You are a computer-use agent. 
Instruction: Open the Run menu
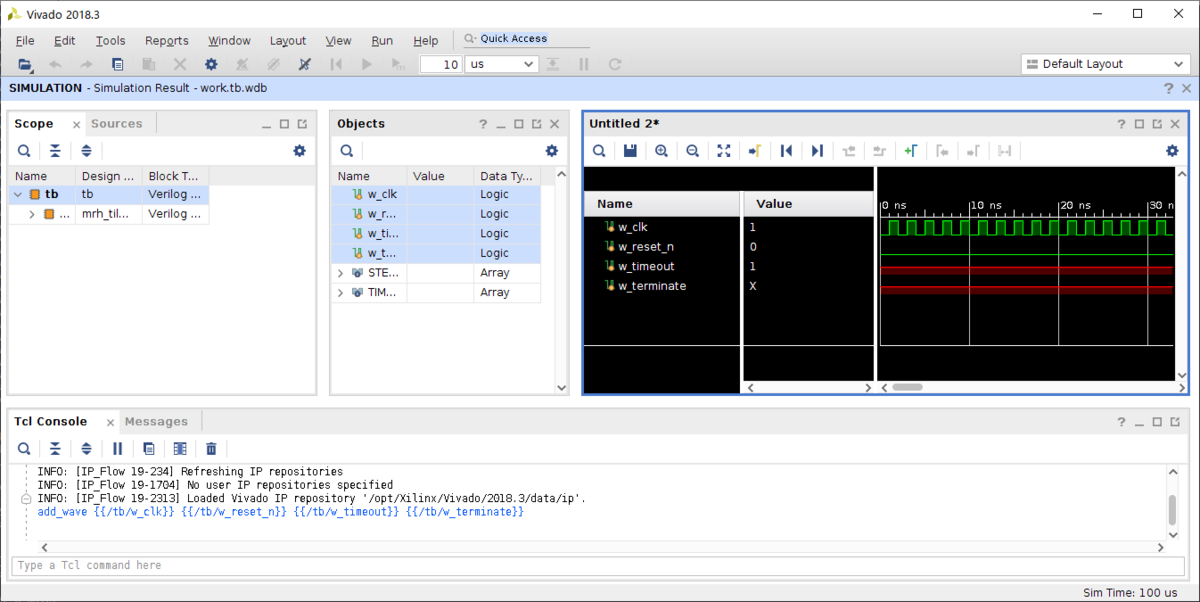coord(382,41)
